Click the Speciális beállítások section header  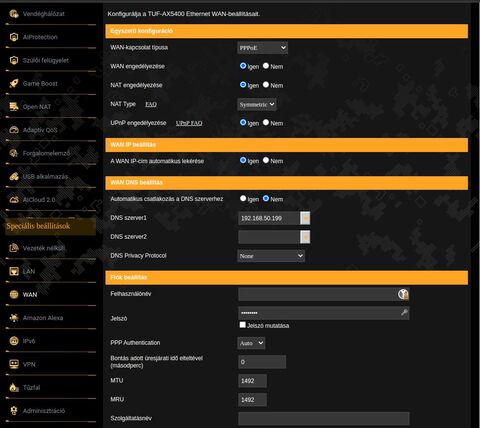click(x=50, y=226)
